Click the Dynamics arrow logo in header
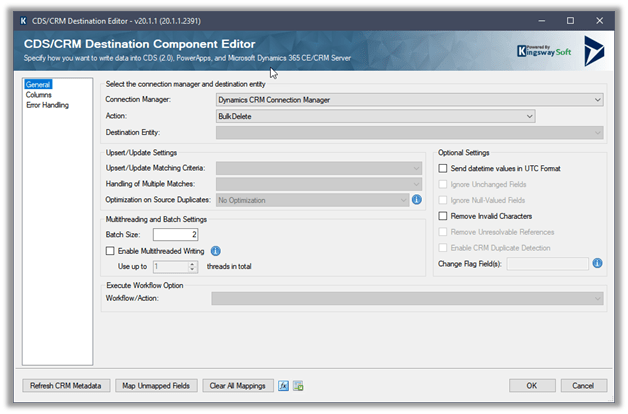 click(x=594, y=49)
